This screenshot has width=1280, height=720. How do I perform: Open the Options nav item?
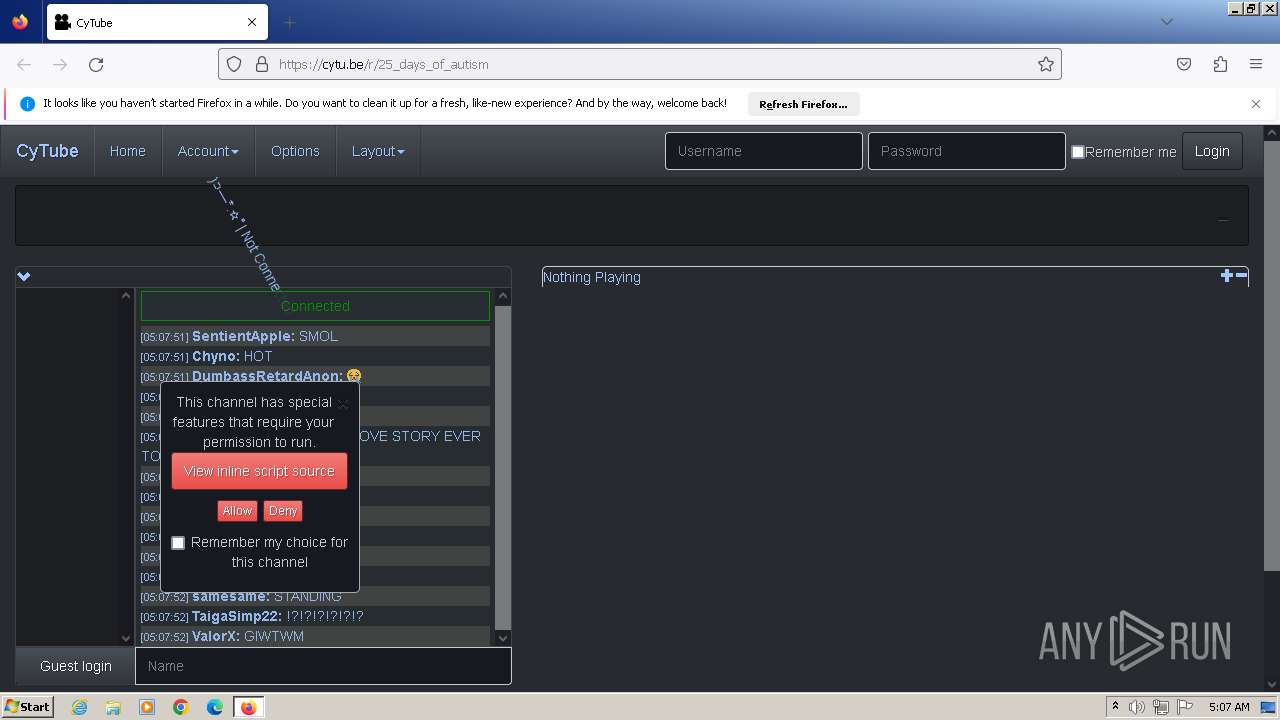295,151
